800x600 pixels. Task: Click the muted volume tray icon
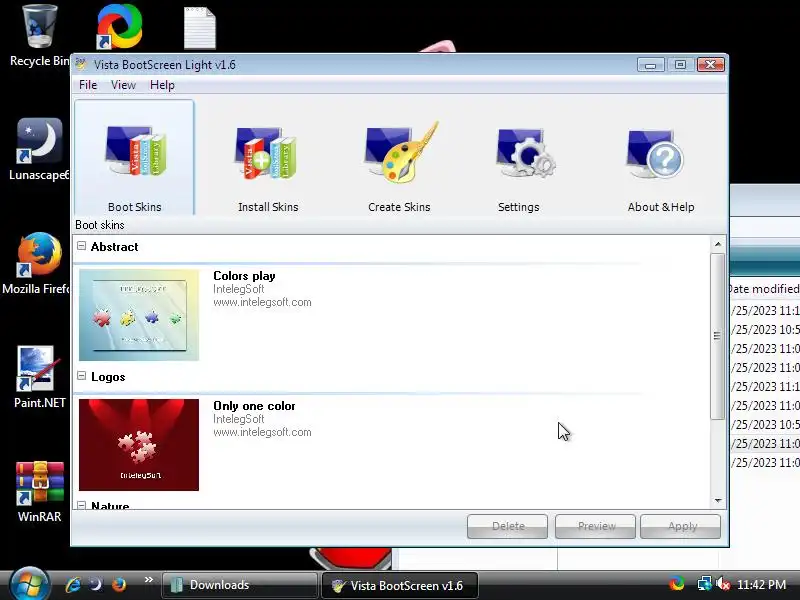coord(723,584)
